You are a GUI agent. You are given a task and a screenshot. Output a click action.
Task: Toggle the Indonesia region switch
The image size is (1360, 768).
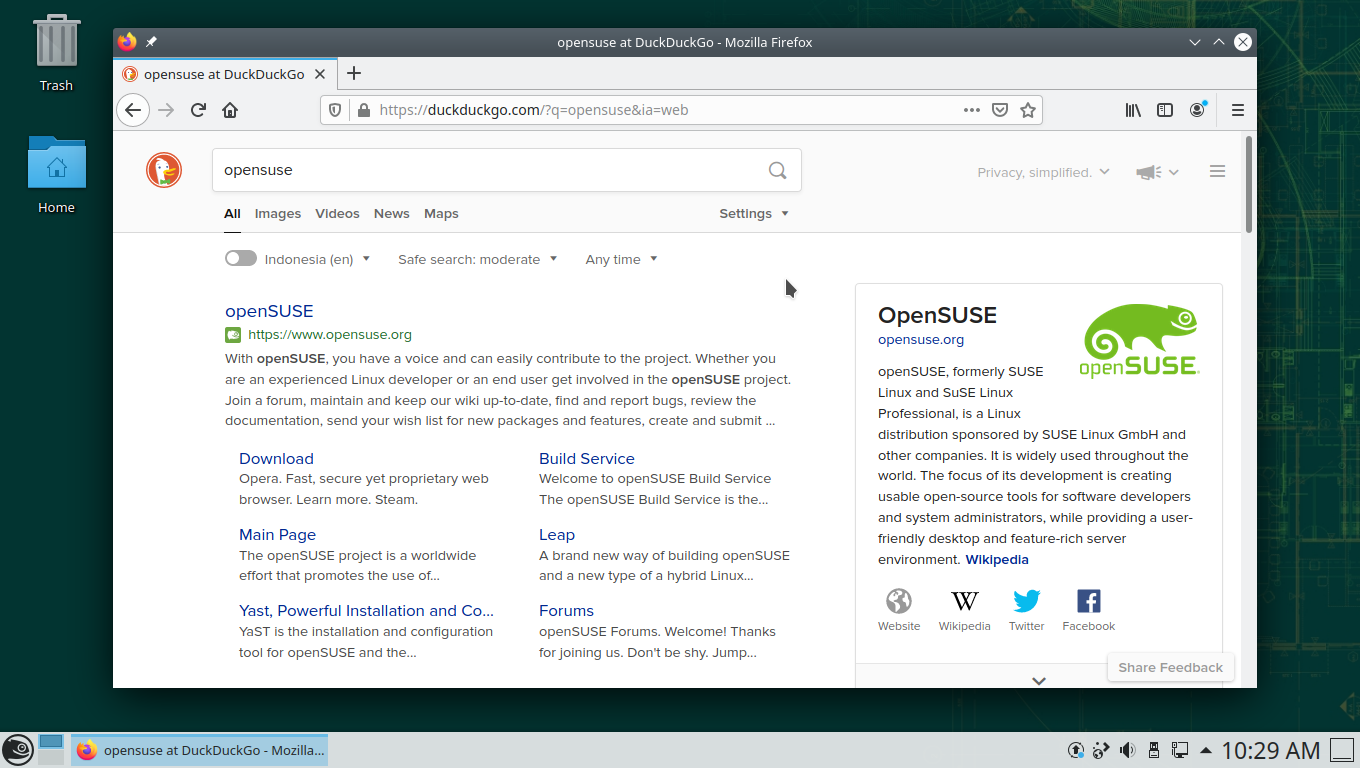(241, 259)
